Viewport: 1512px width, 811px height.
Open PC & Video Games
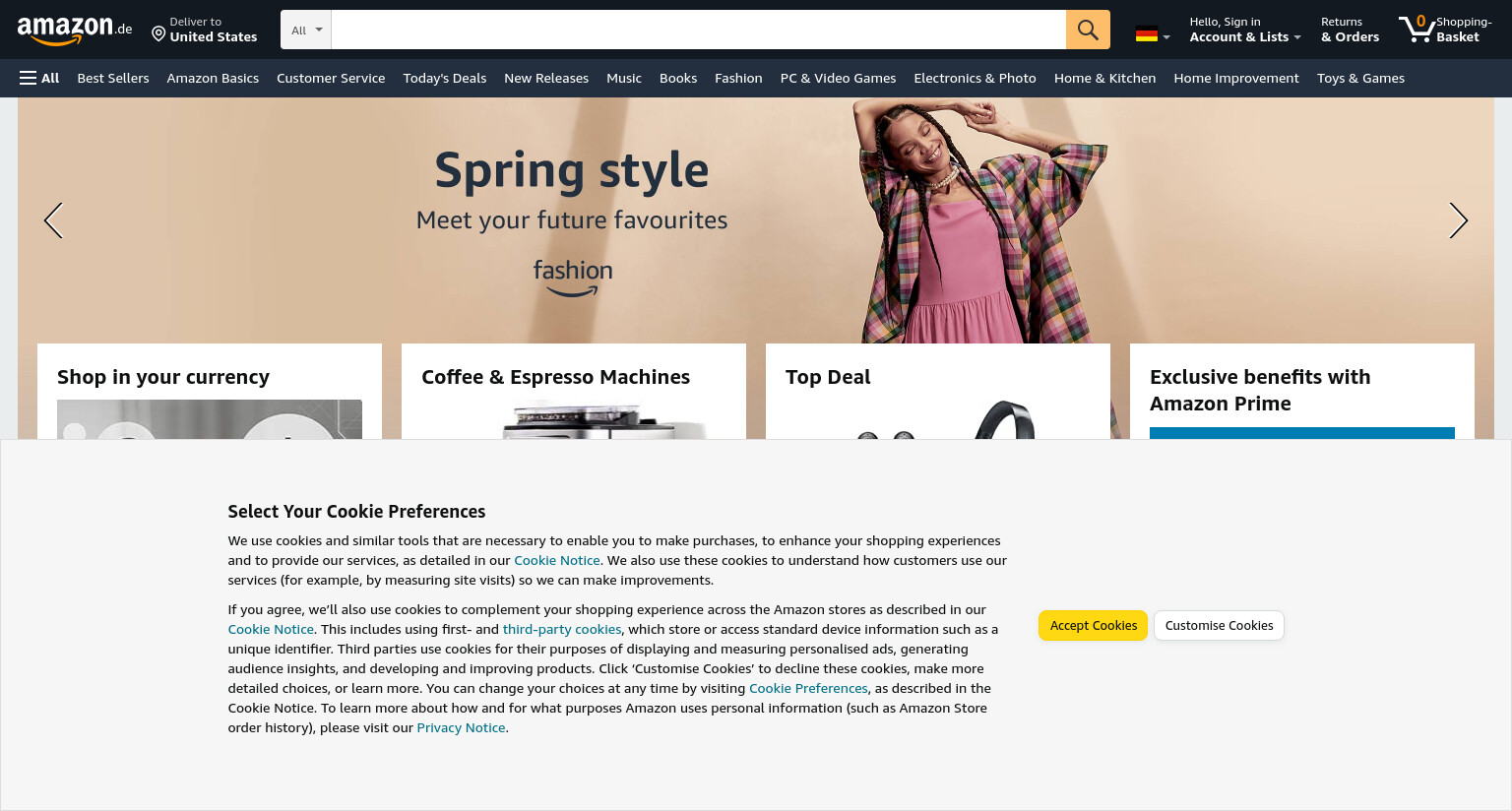coord(838,78)
